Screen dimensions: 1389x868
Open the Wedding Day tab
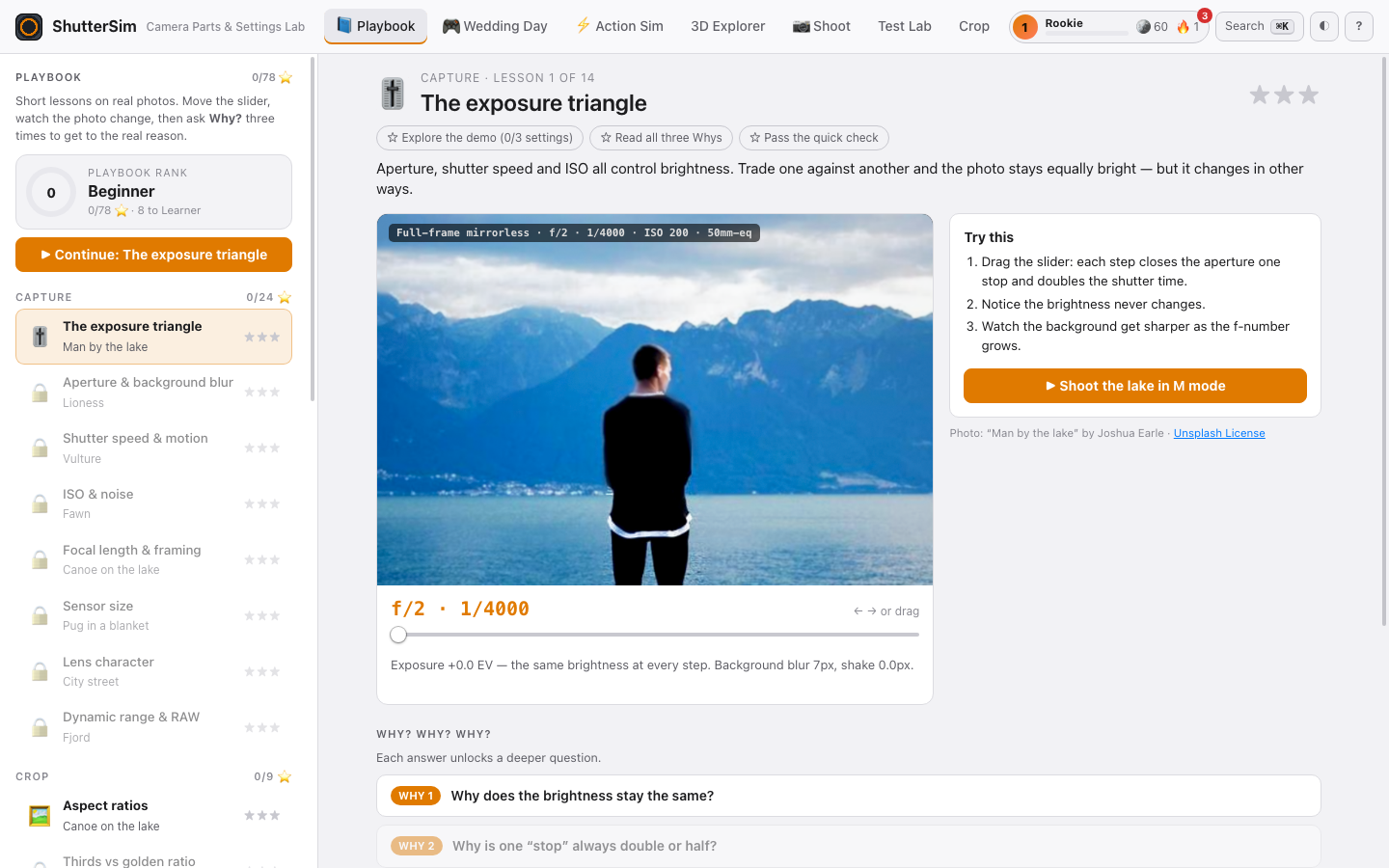click(495, 27)
